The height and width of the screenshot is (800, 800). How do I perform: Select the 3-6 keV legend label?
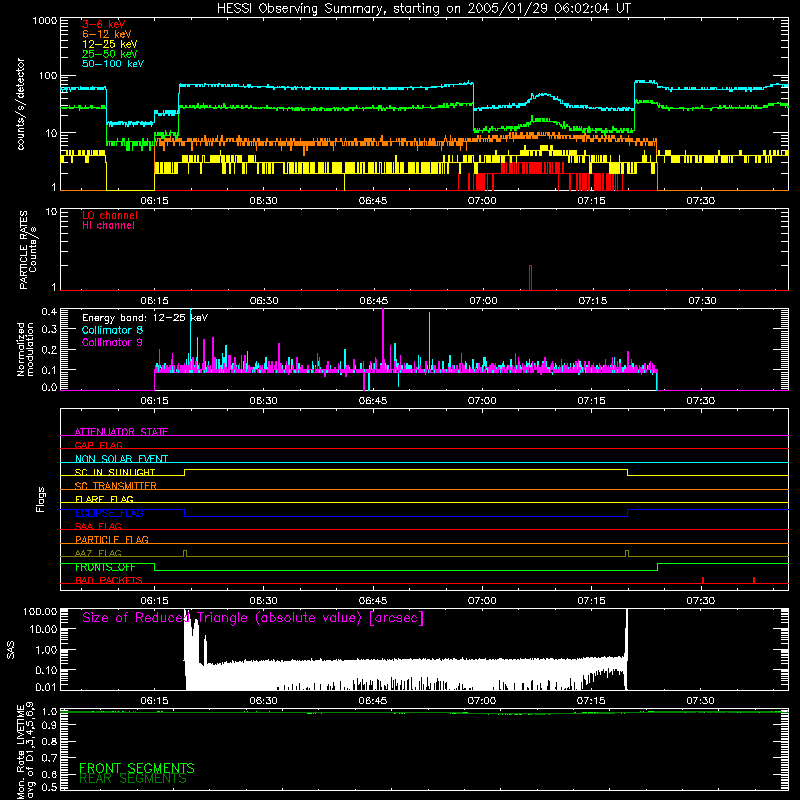click(x=104, y=24)
